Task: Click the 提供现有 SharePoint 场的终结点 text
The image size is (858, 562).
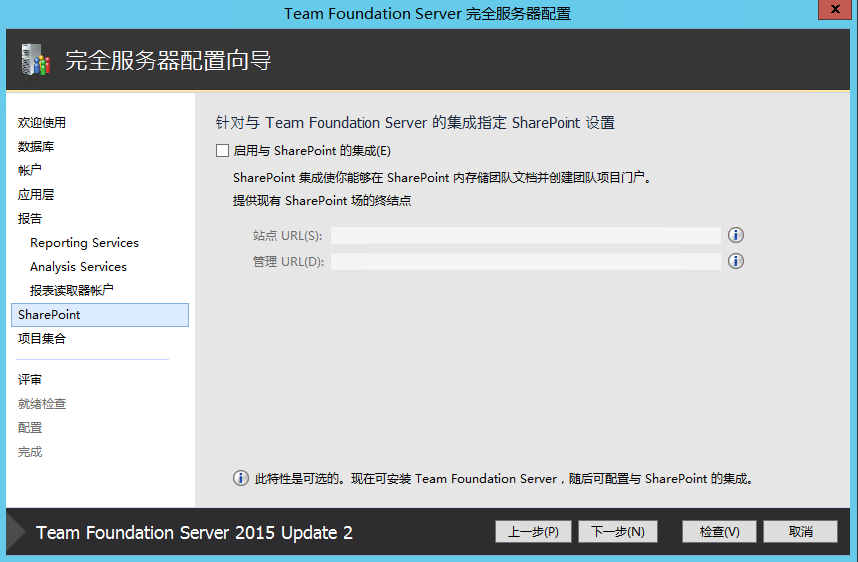Action: tap(322, 201)
